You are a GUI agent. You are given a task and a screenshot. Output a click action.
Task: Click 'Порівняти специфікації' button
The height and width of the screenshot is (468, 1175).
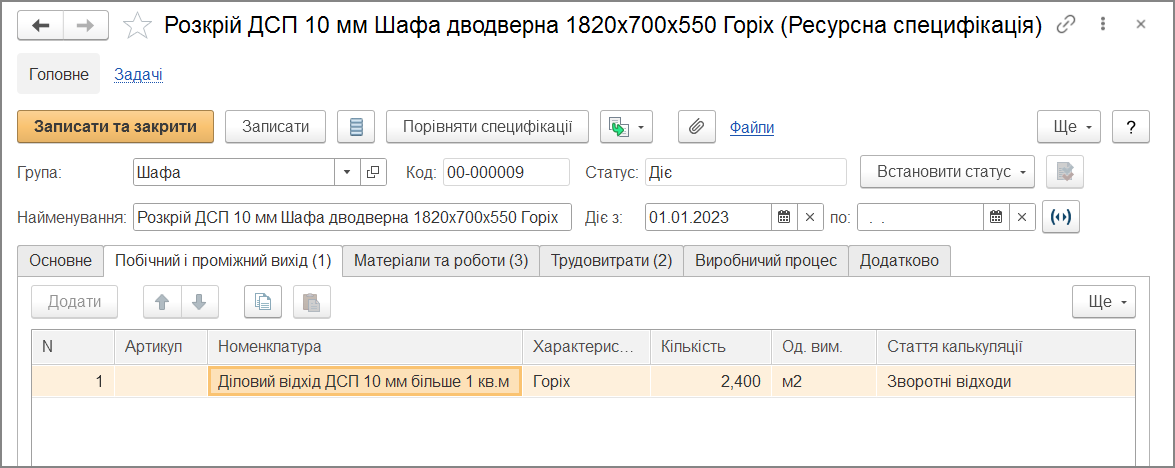coord(487,127)
